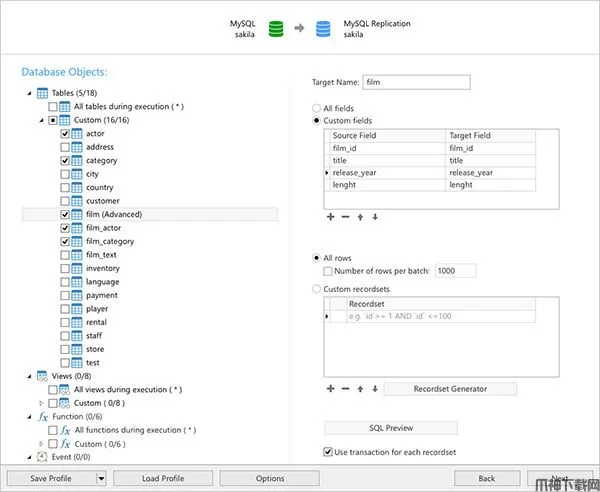600x492 pixels.
Task: Click the plus icon under the recordset table
Action: [x=331, y=388]
